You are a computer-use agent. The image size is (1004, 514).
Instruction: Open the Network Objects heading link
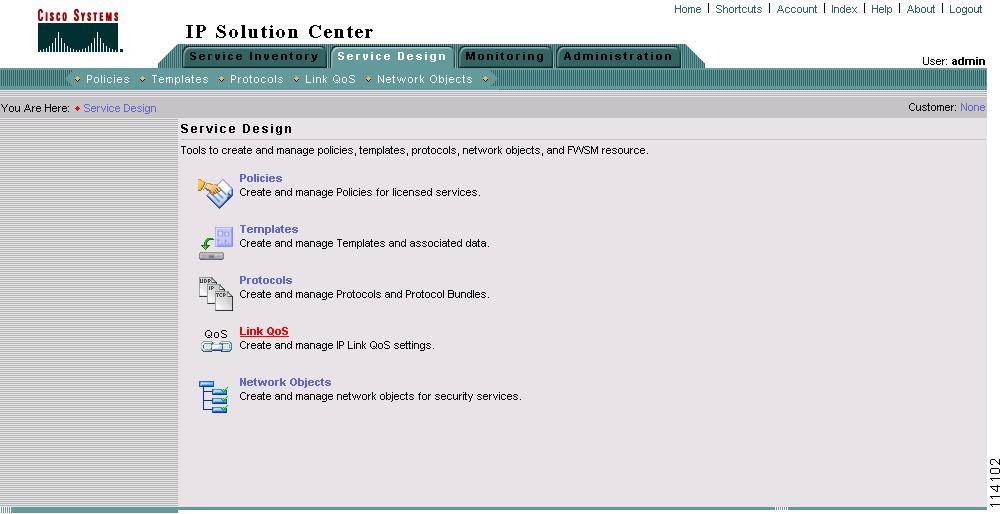coord(285,382)
